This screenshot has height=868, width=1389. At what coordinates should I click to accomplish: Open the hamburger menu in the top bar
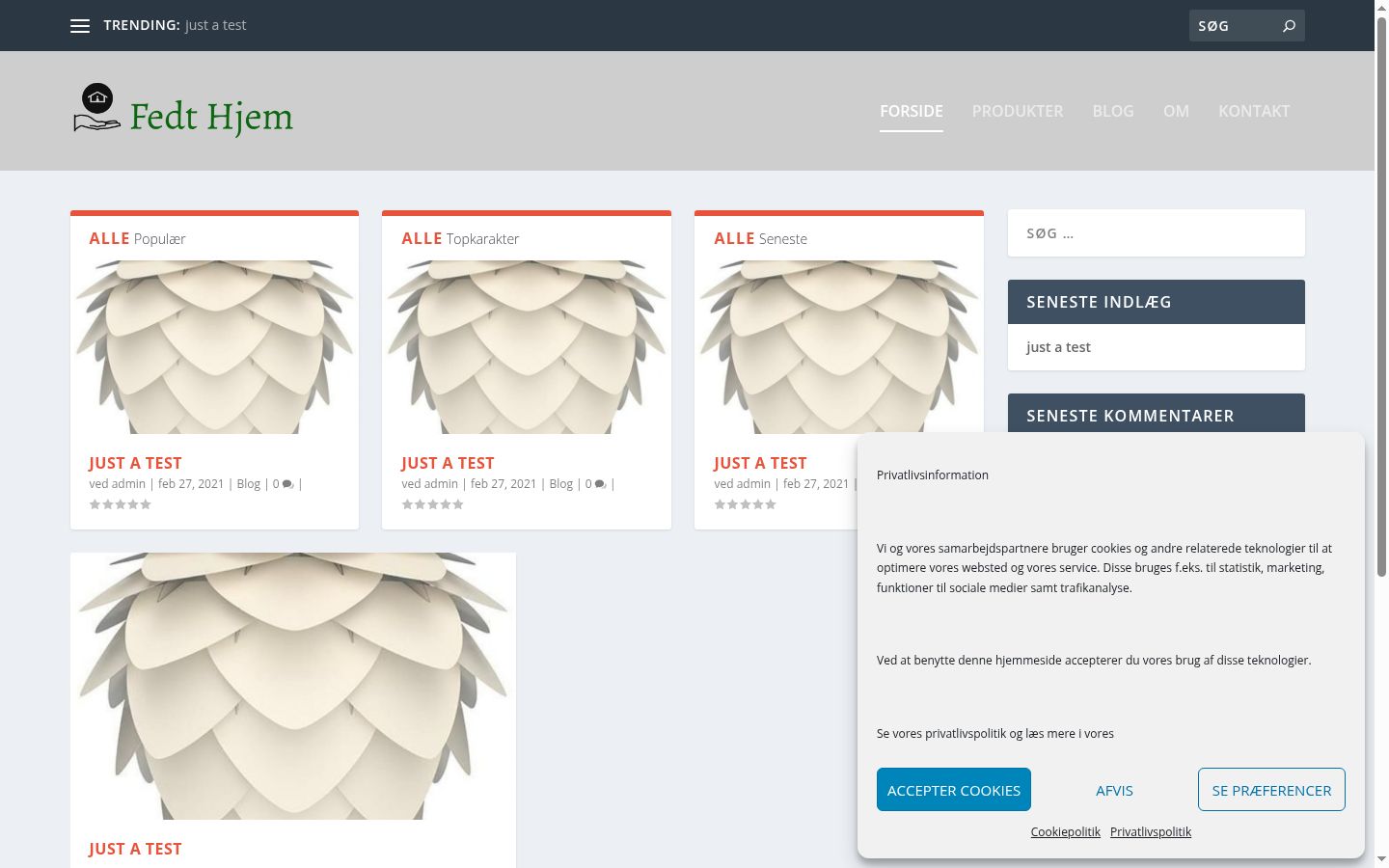[80, 26]
